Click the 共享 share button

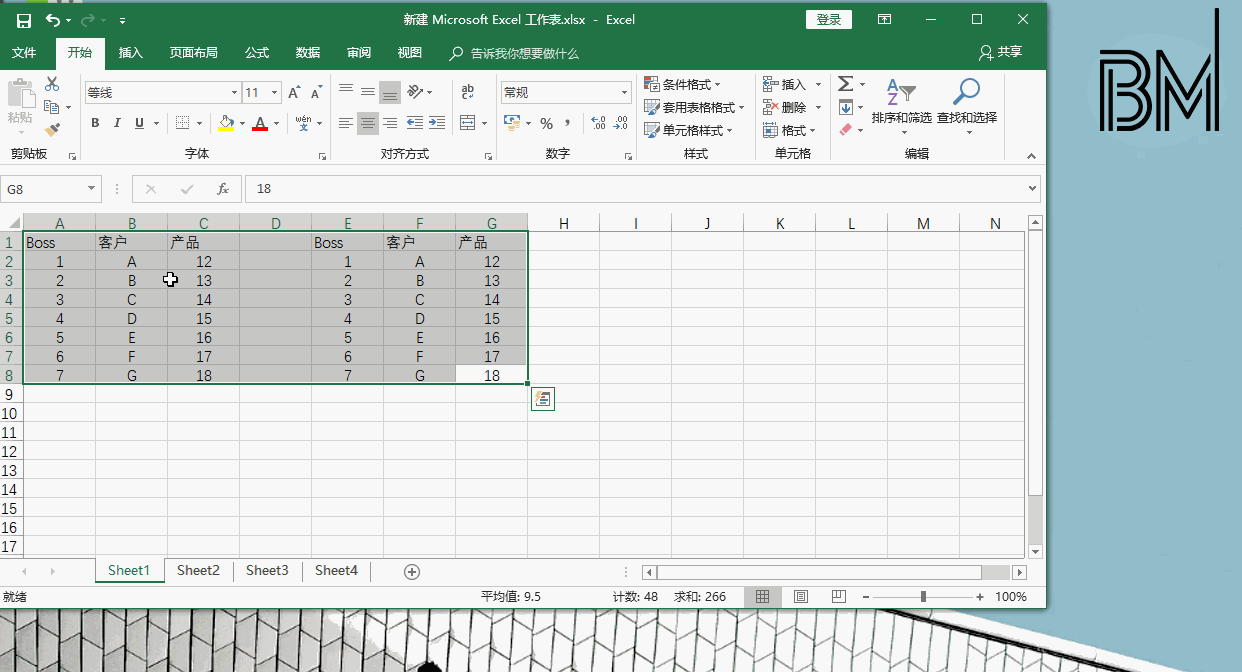tap(1001, 53)
